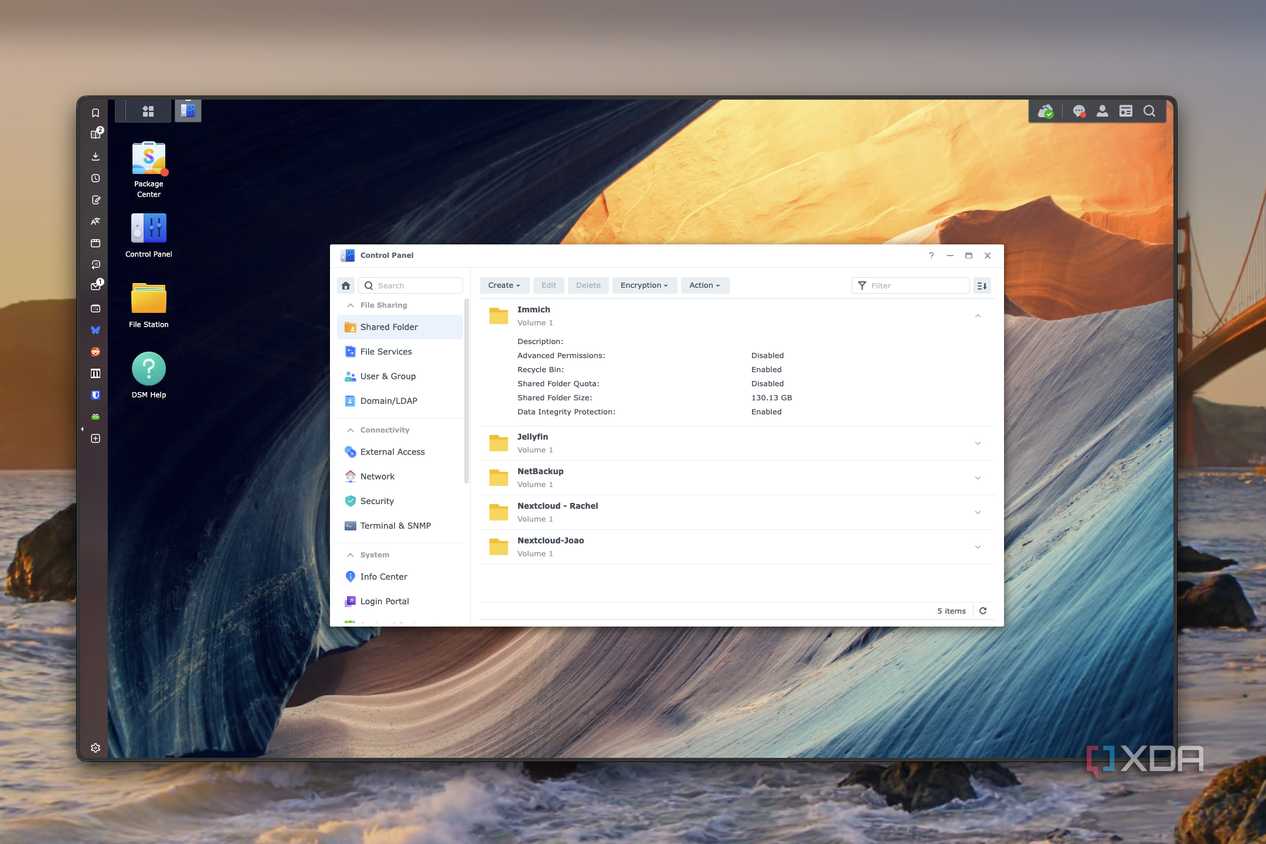The image size is (1266, 844).
Task: Open browser settings gear icon
Action: click(95, 748)
